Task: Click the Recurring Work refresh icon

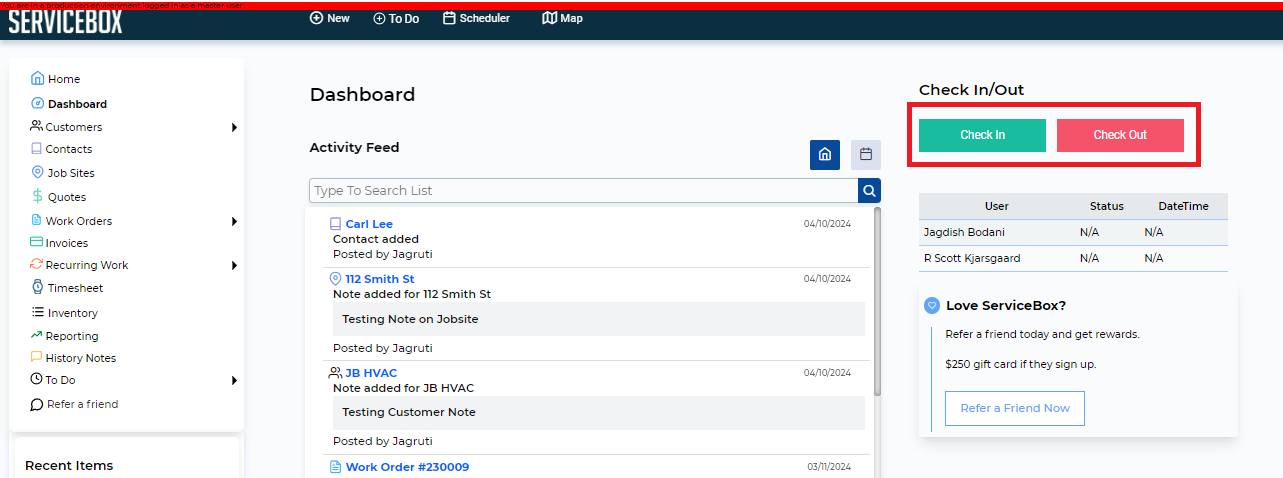Action: click(36, 264)
